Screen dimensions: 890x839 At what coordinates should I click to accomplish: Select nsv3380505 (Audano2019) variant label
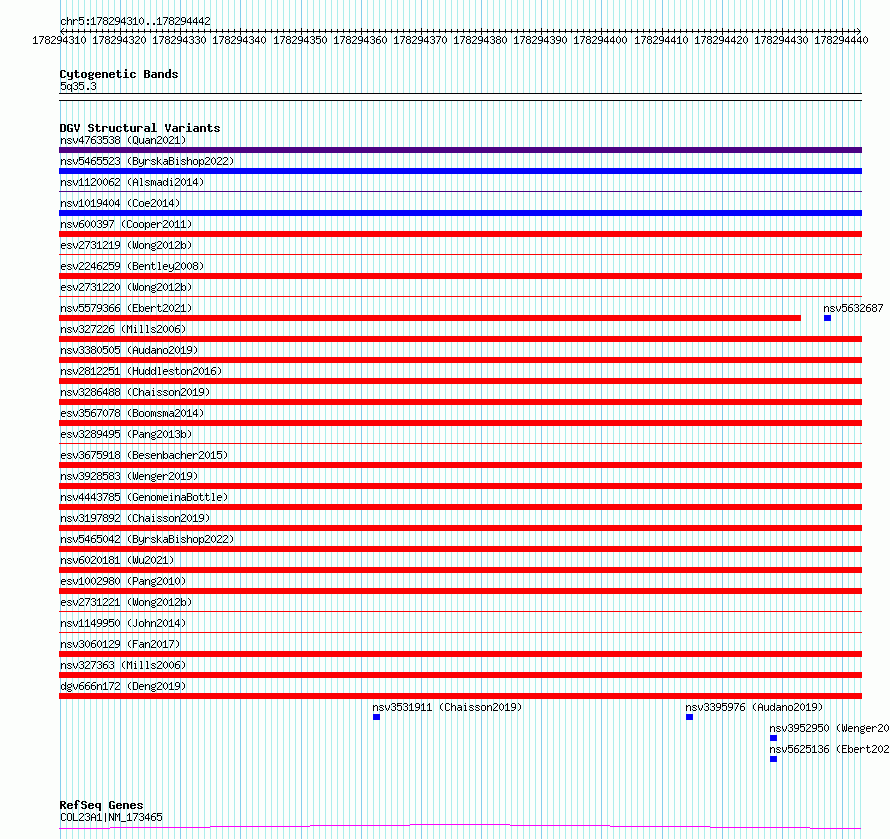click(129, 350)
